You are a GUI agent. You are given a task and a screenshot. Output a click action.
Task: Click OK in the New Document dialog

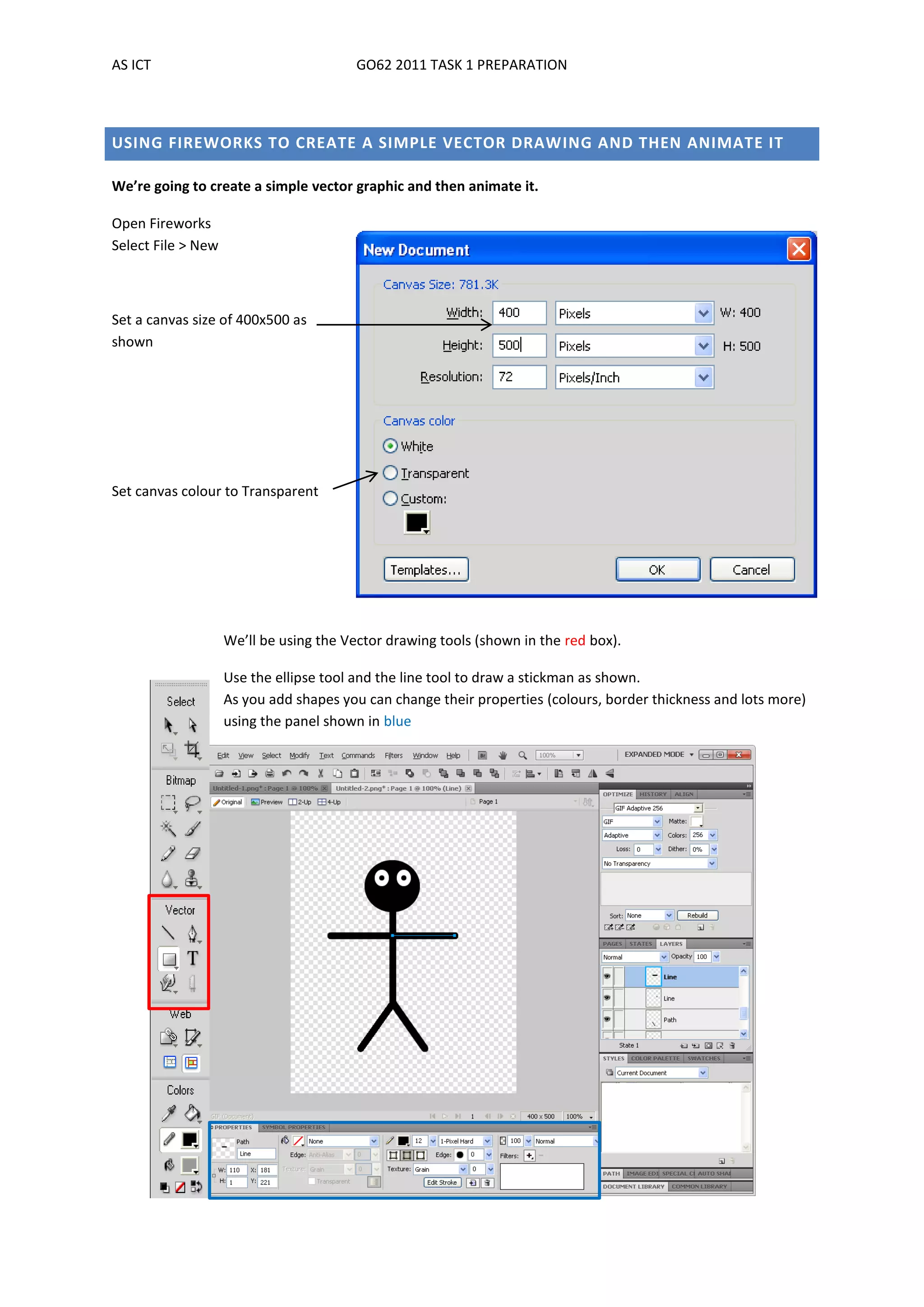click(657, 570)
